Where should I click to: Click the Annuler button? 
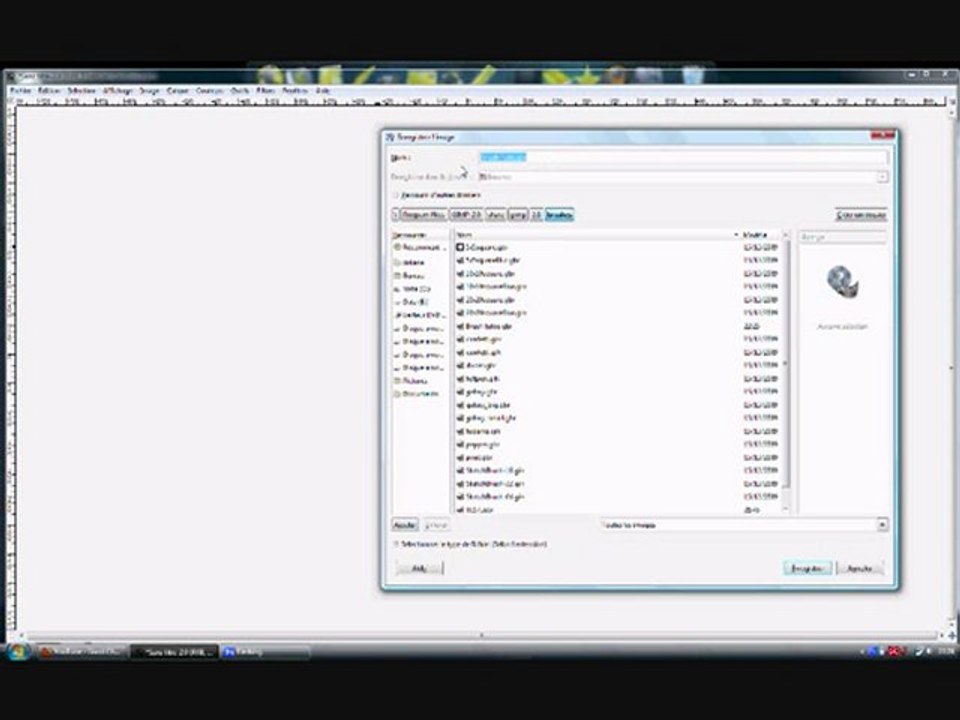(x=860, y=569)
